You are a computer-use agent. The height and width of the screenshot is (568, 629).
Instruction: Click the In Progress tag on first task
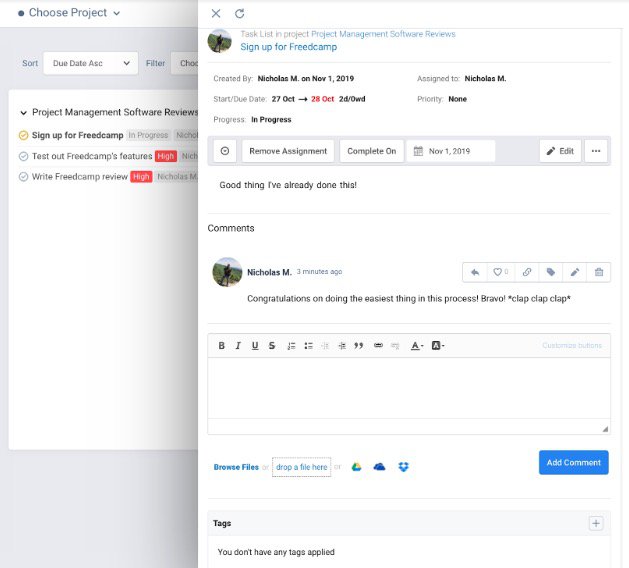pos(148,135)
